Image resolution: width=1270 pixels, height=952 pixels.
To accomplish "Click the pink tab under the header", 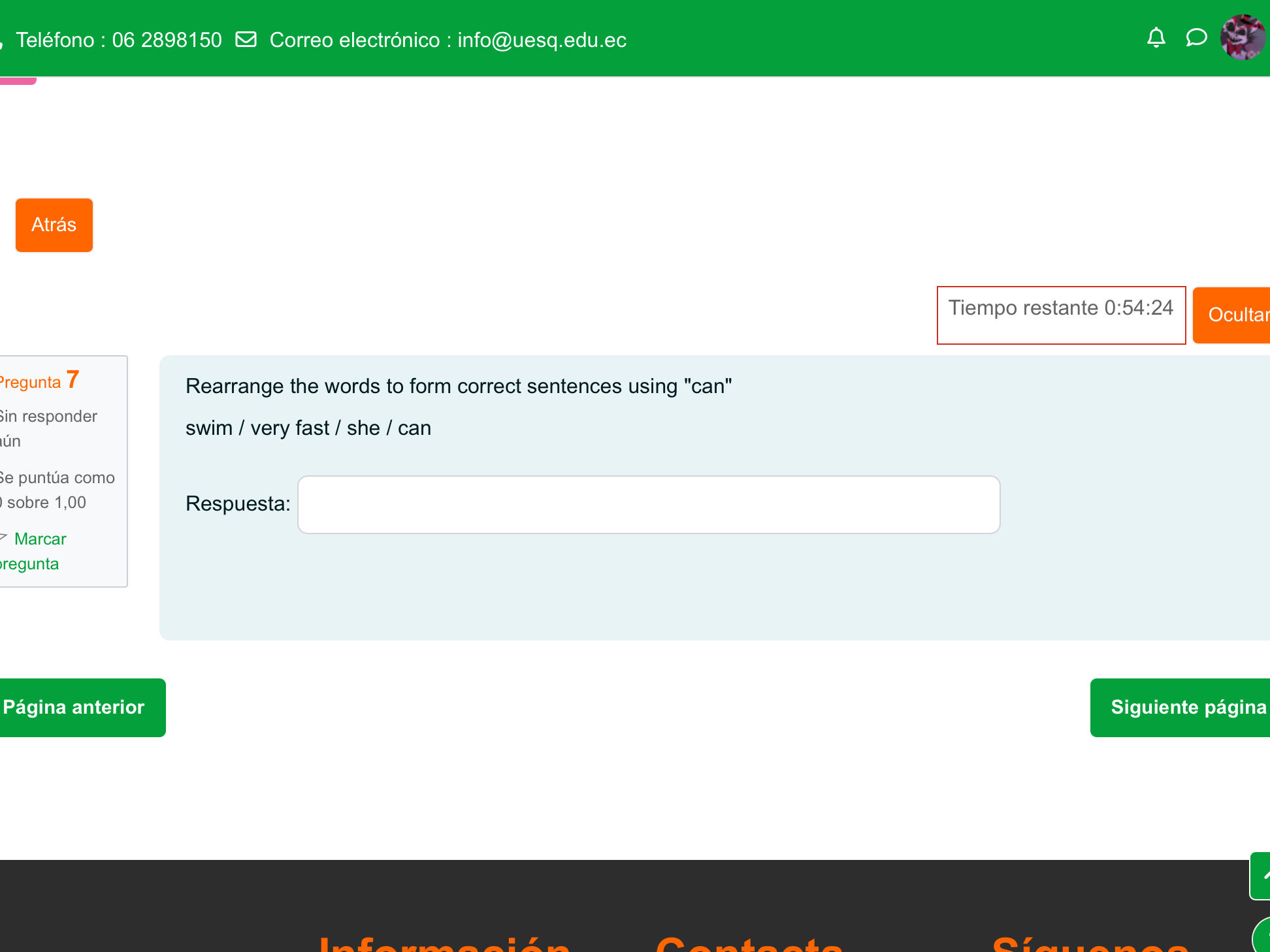I will tap(18, 81).
